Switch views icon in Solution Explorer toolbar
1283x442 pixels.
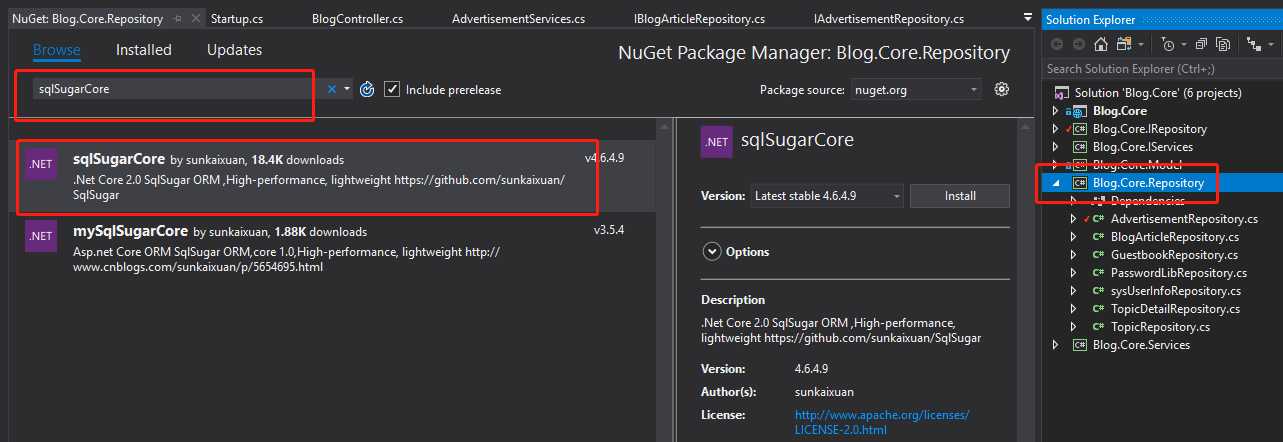1124,44
